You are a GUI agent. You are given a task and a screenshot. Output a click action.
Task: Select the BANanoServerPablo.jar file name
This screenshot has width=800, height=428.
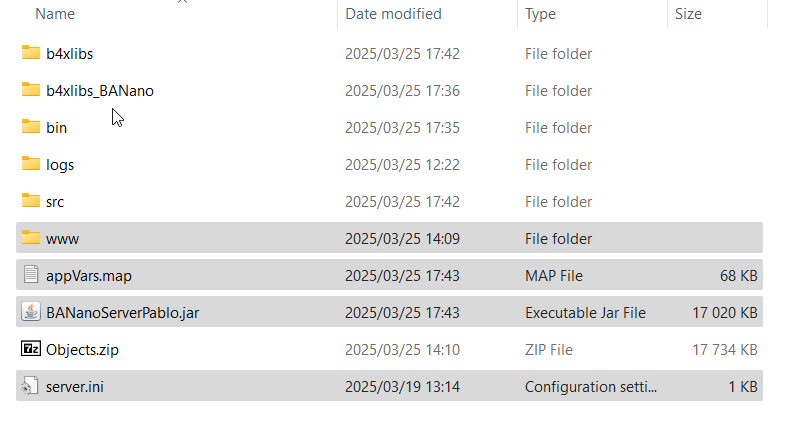122,313
